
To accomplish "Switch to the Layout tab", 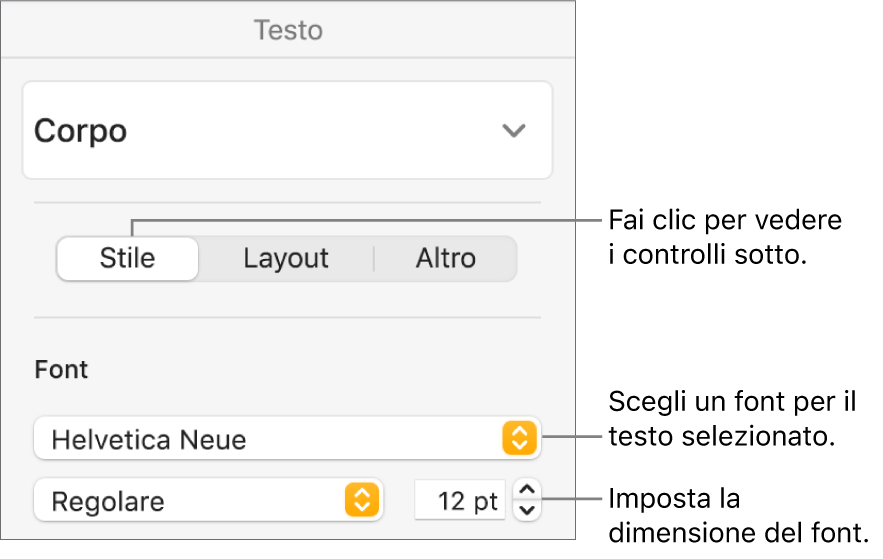I will (x=286, y=258).
